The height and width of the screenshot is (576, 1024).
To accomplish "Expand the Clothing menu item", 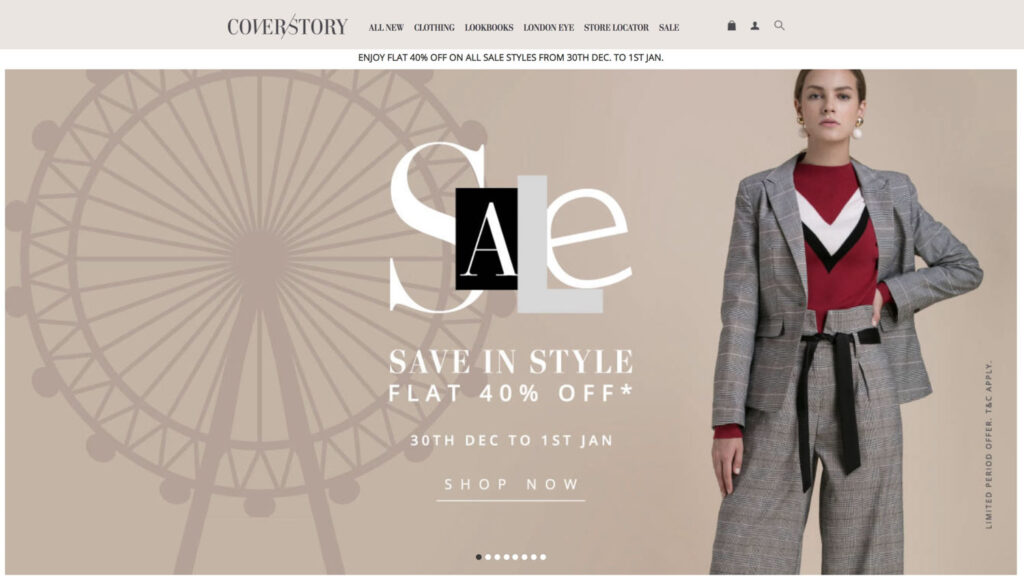I will coord(434,27).
